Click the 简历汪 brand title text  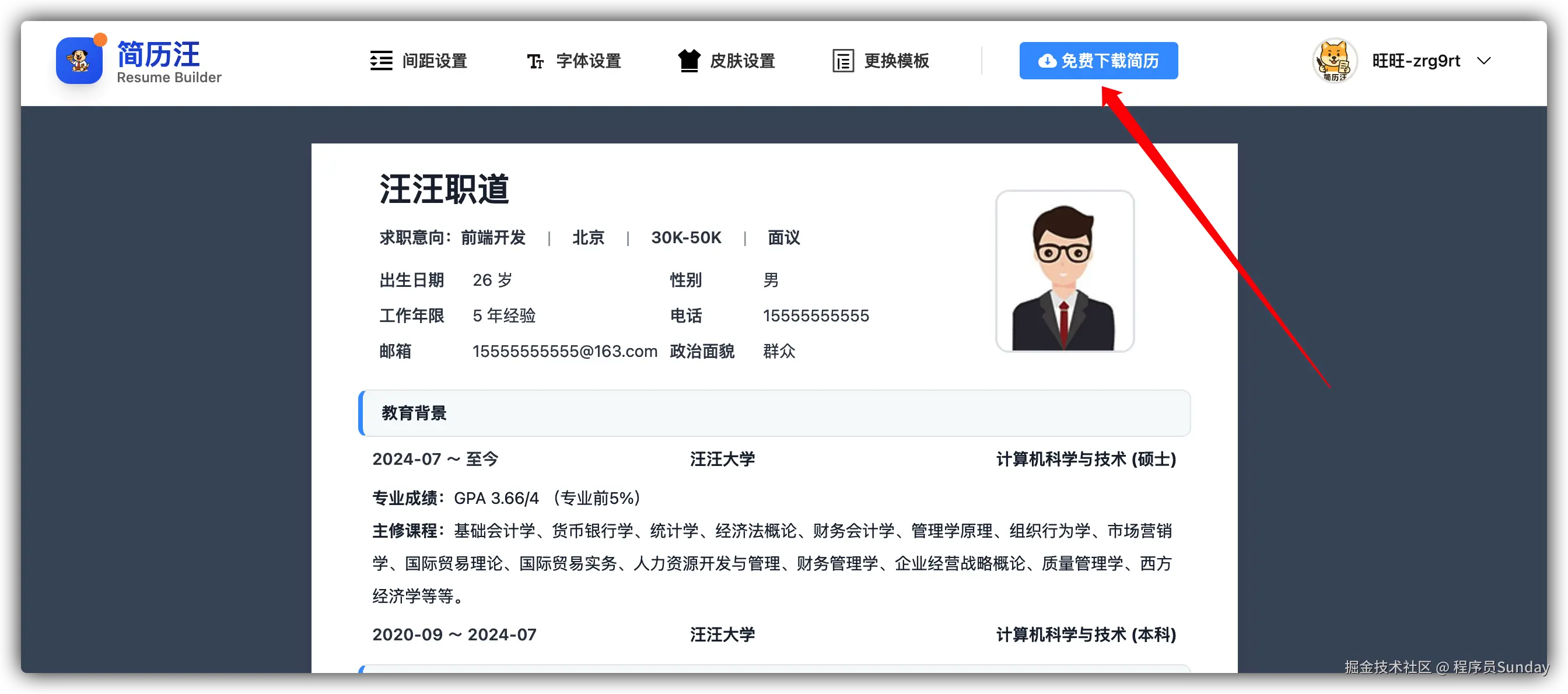point(158,55)
